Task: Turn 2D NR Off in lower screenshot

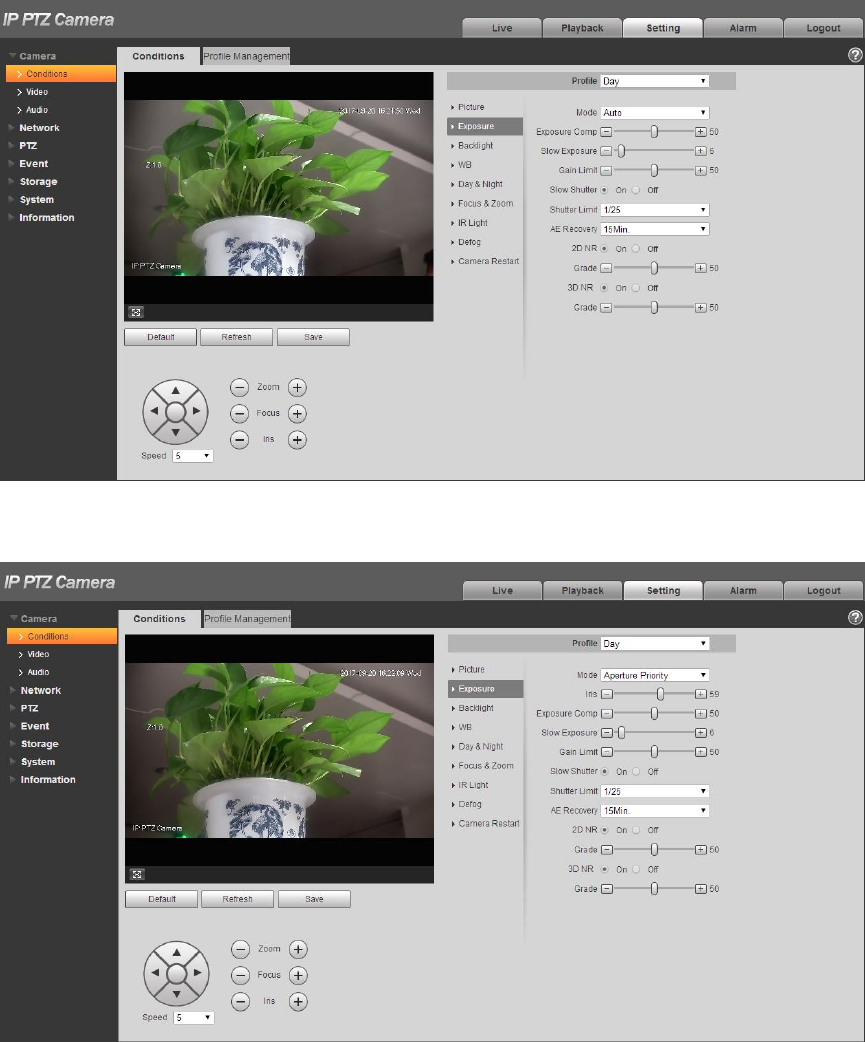Action: (636, 830)
